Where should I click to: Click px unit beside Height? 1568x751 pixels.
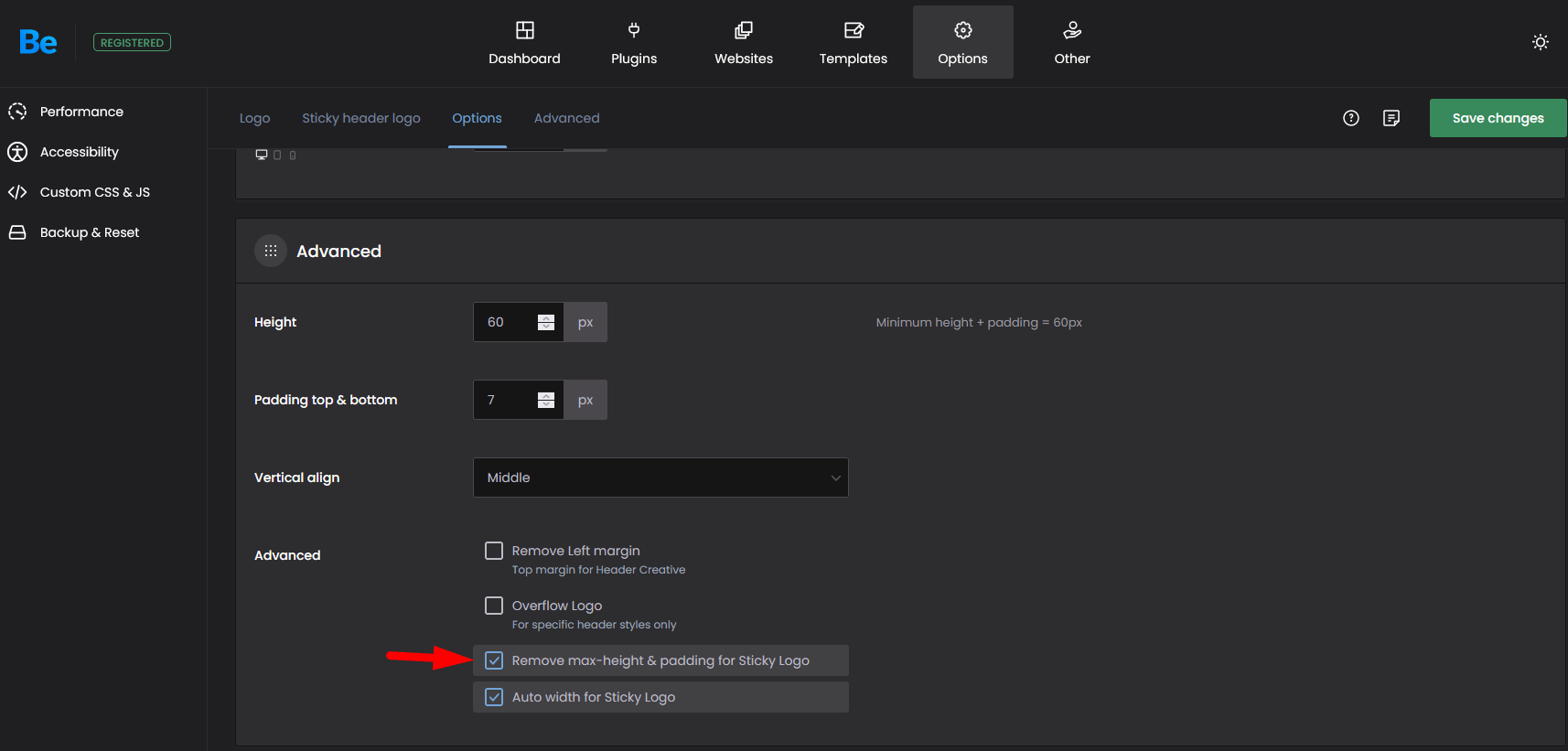pos(585,322)
